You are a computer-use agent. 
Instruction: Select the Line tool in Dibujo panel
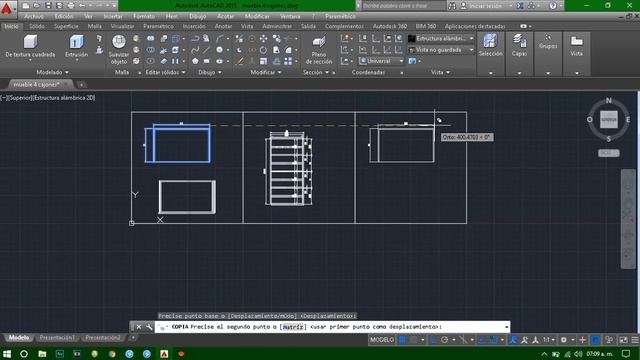[x=207, y=50]
